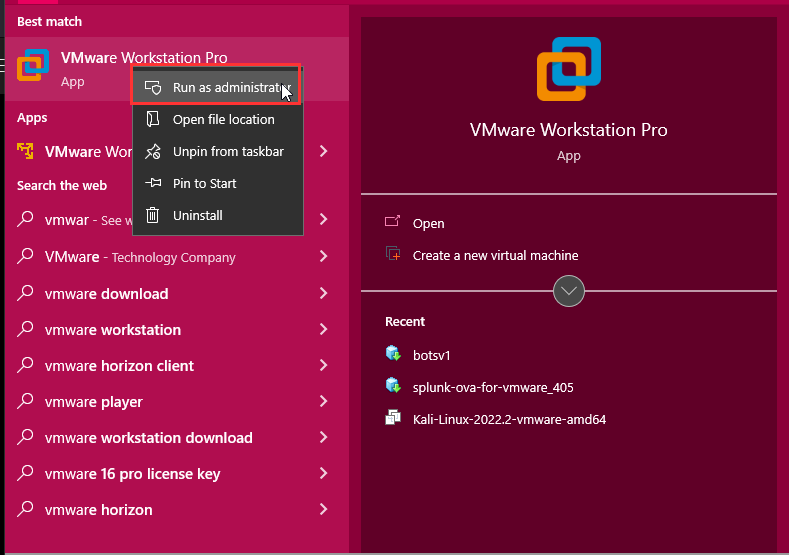Click the search icon beside vmware player

[x=25, y=402]
